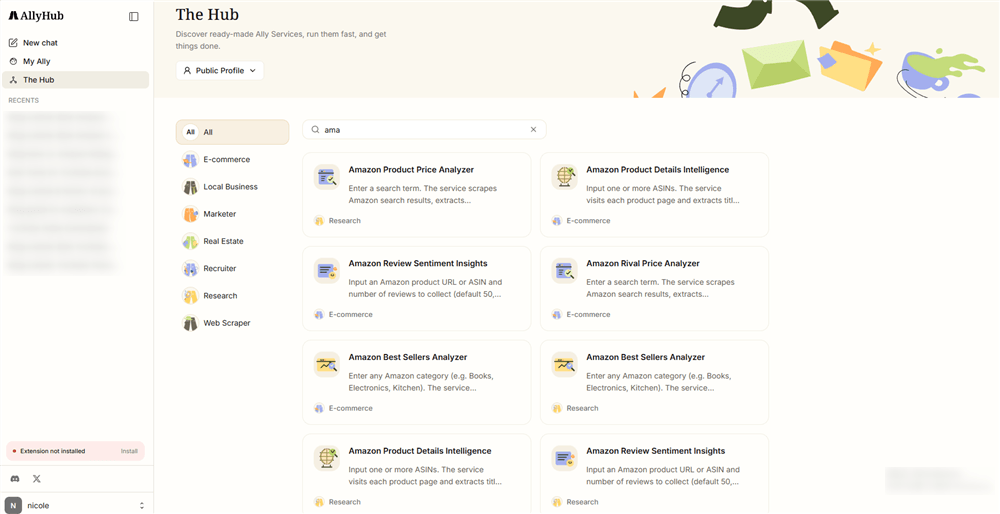Viewport: 1000px width, 514px height.
Task: Open The Hub from sidebar
Action: coord(75,80)
